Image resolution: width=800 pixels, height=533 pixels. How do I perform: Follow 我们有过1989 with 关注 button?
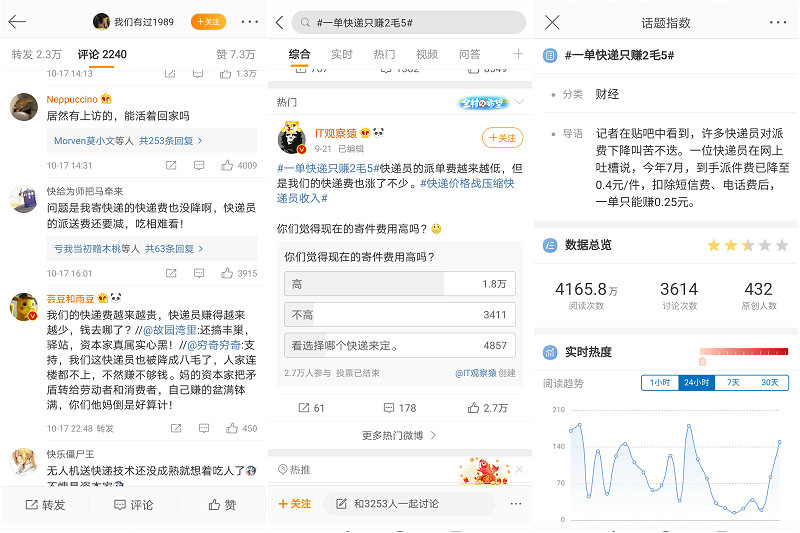pyautogui.click(x=209, y=22)
